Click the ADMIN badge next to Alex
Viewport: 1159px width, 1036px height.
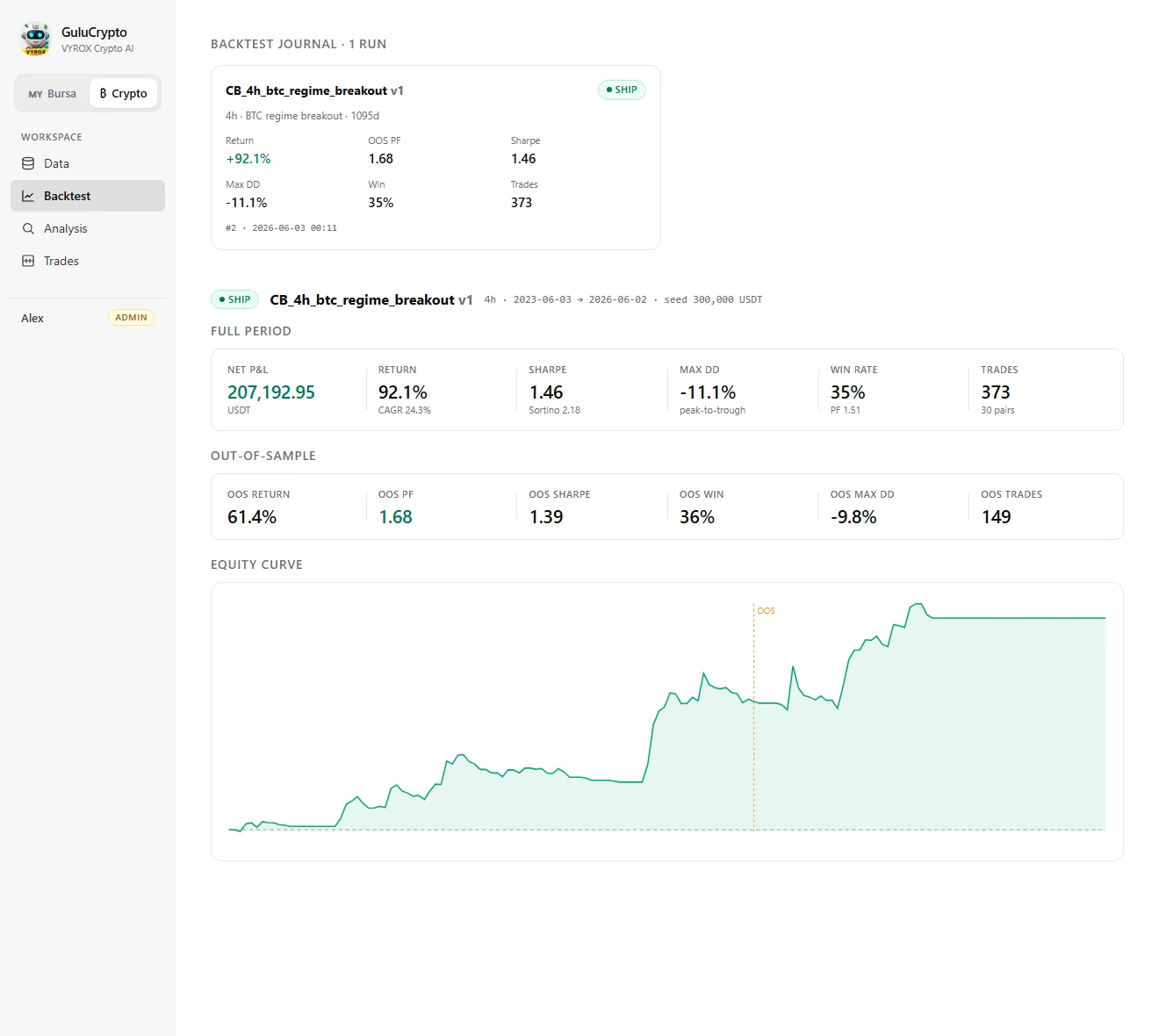(131, 318)
